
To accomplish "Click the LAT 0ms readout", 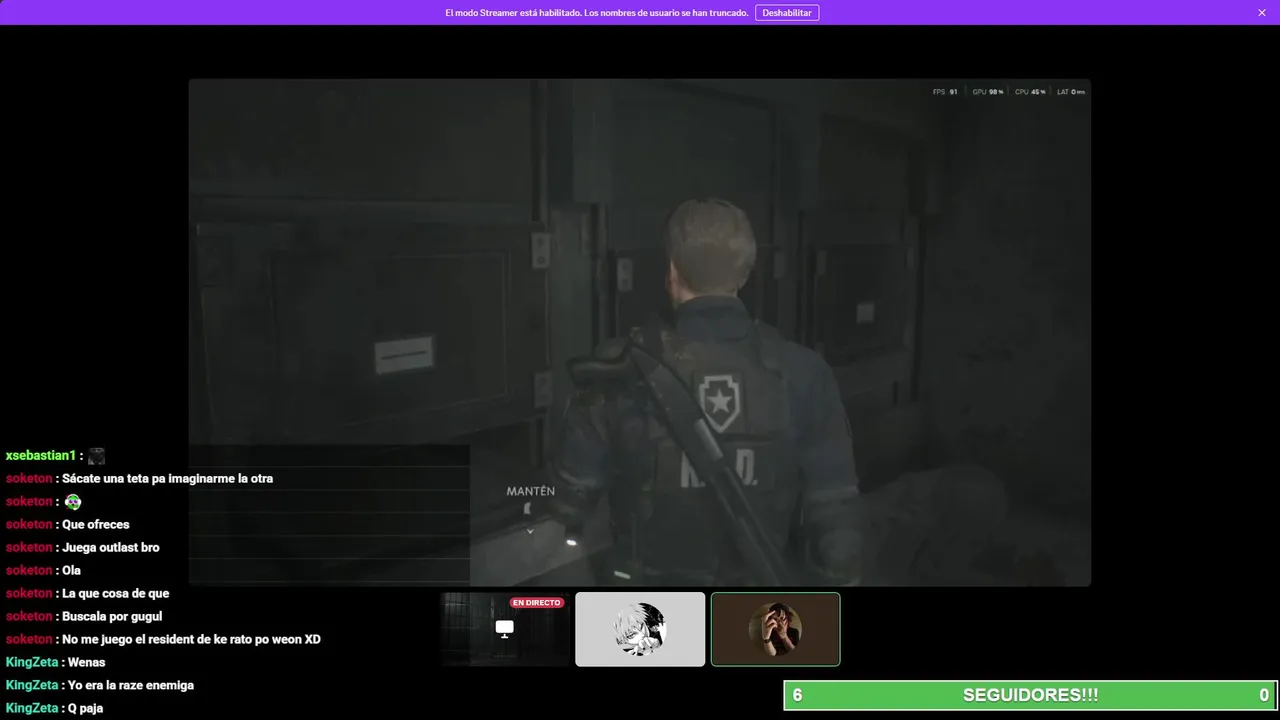I will coord(1071,92).
